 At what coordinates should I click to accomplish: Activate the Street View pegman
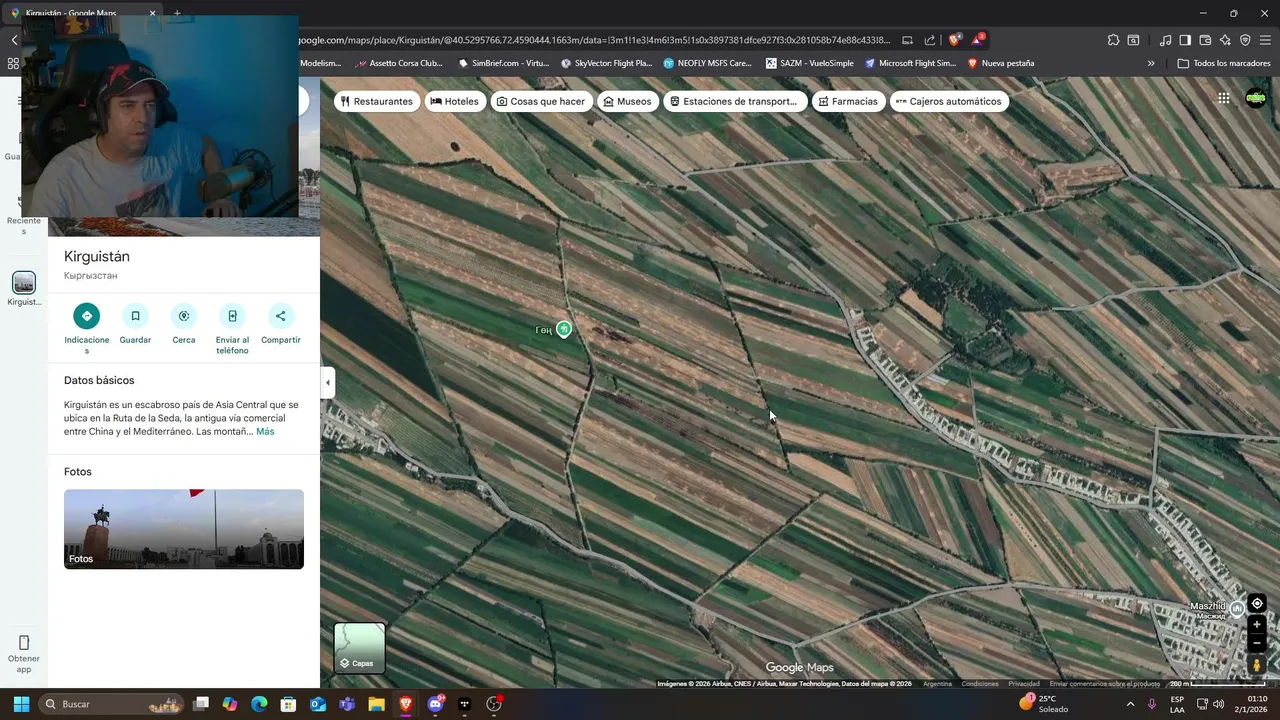(1257, 665)
